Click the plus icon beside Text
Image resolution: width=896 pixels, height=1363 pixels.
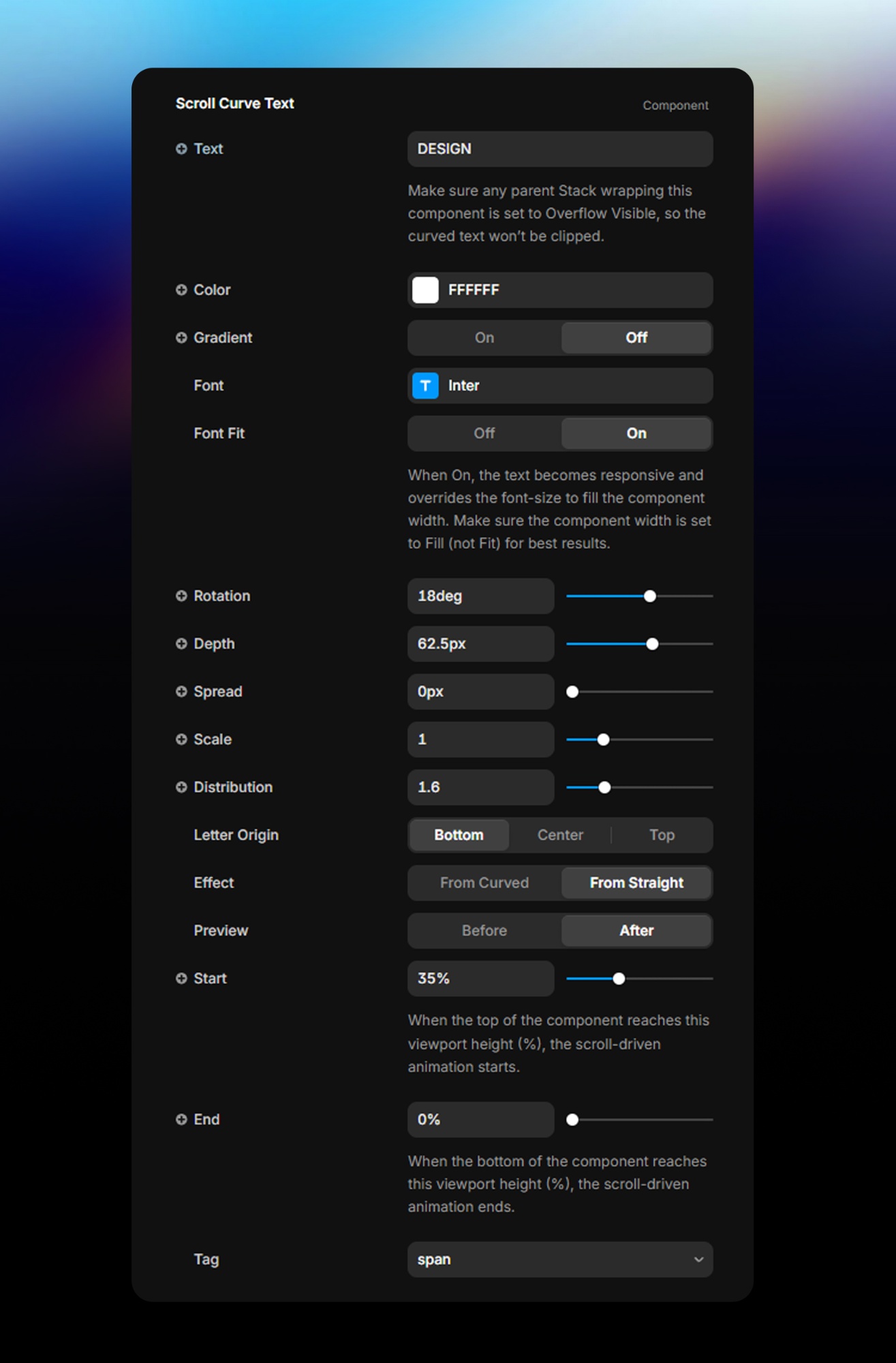coord(181,149)
